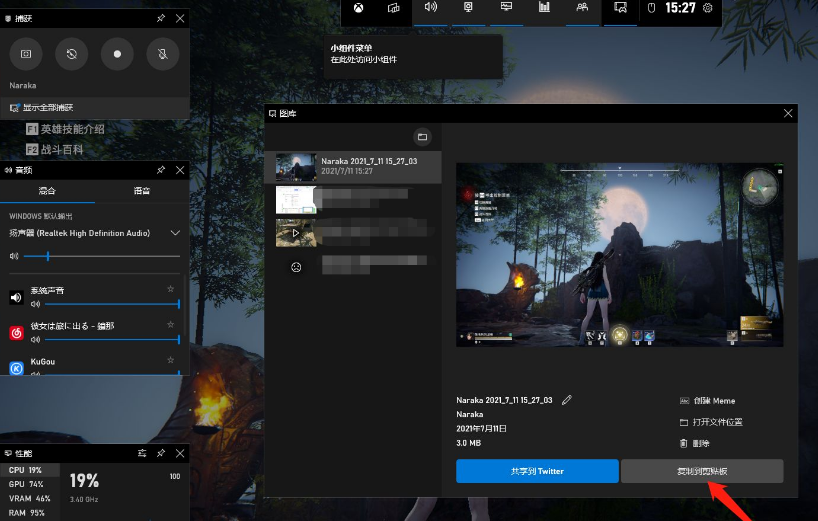Share the capture to Twitter
The width and height of the screenshot is (818, 521).
click(537, 471)
